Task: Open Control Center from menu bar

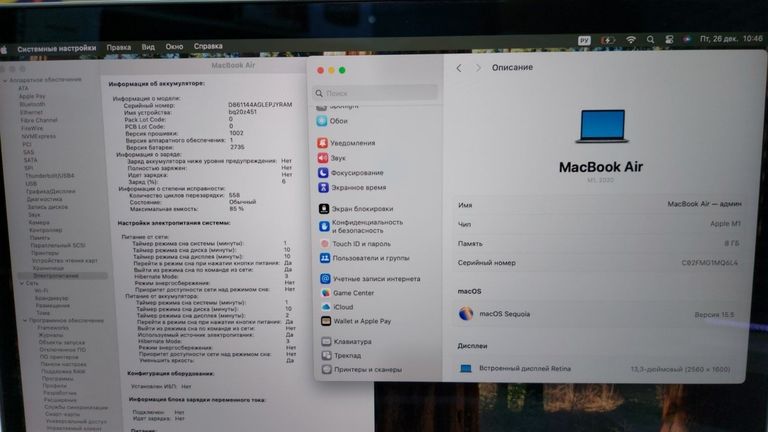Action: pos(669,40)
